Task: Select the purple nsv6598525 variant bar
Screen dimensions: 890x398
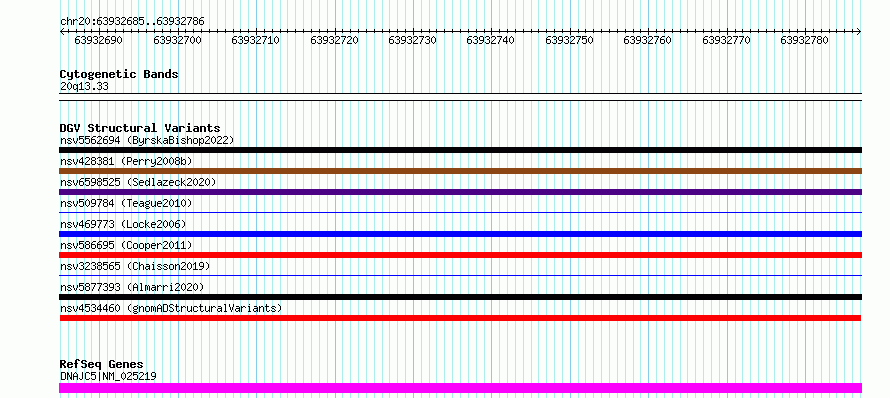Action: pyautogui.click(x=460, y=192)
